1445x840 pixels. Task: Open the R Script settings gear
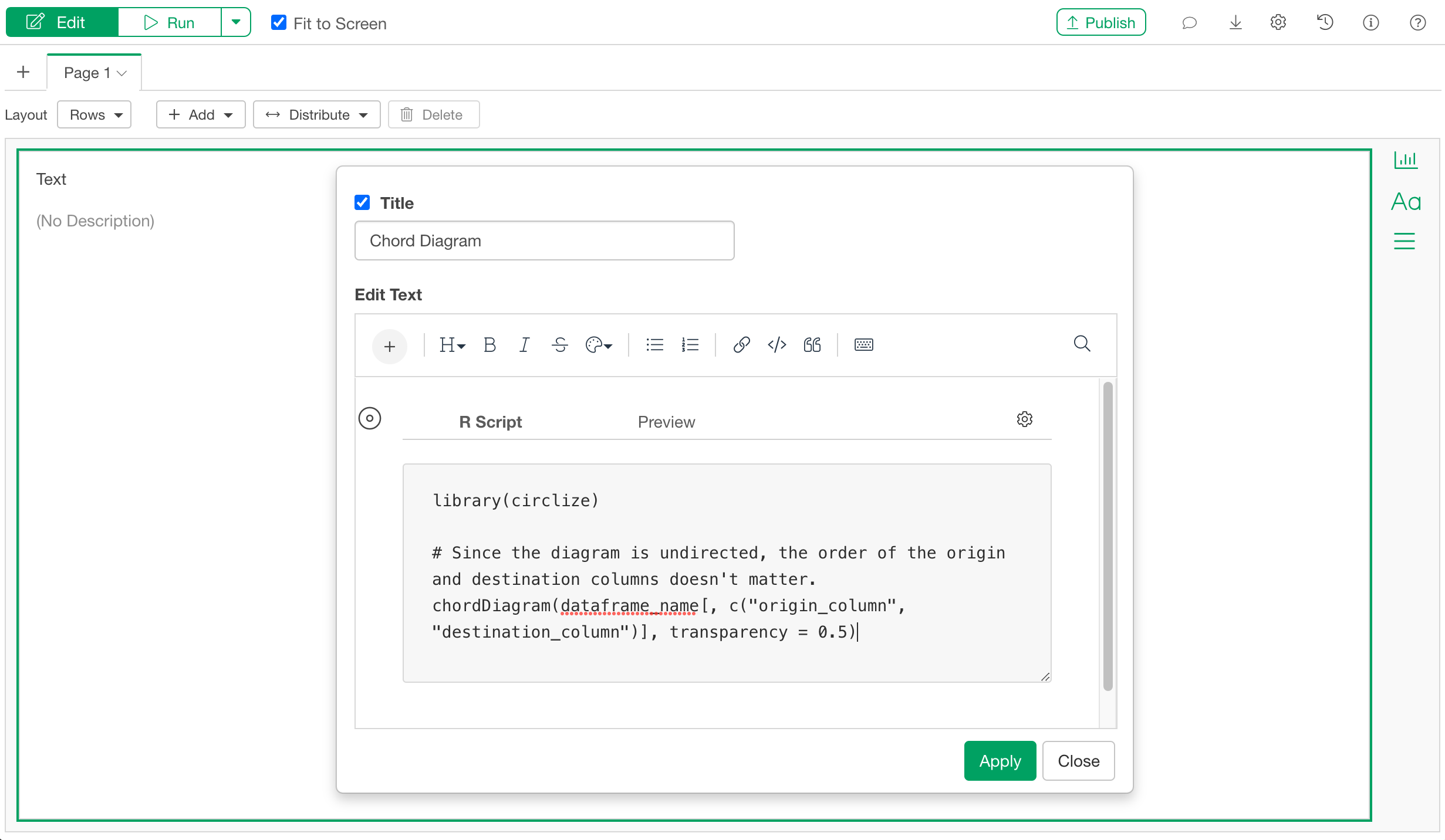coord(1024,419)
